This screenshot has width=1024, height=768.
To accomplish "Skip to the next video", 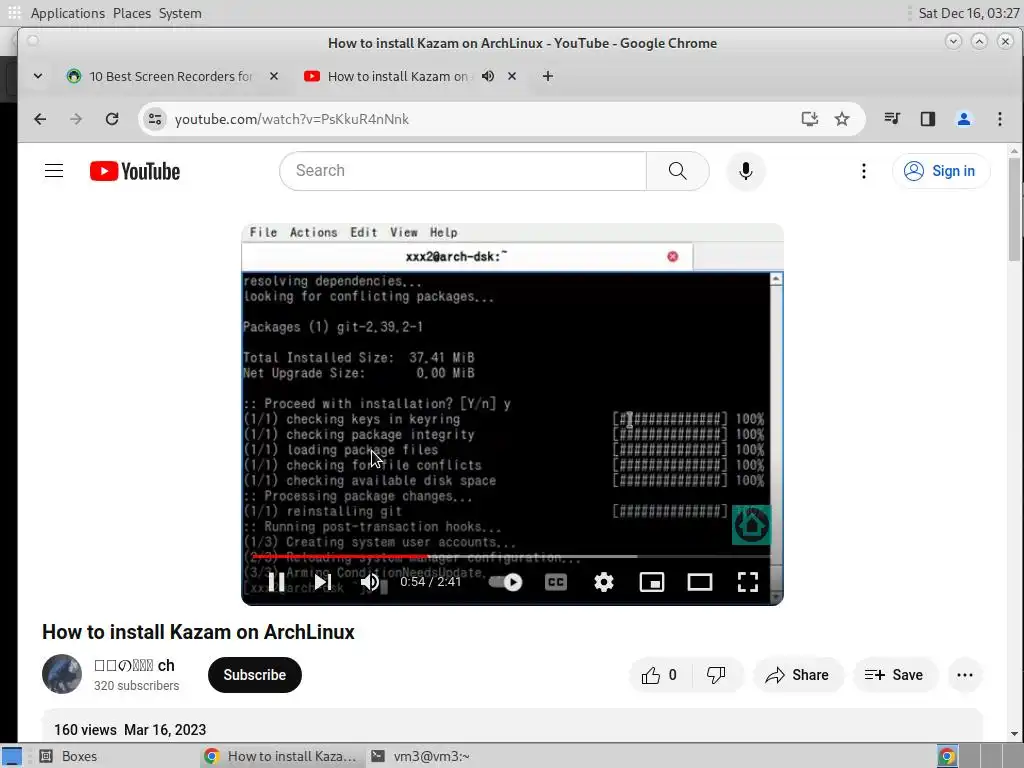I will tap(323, 582).
